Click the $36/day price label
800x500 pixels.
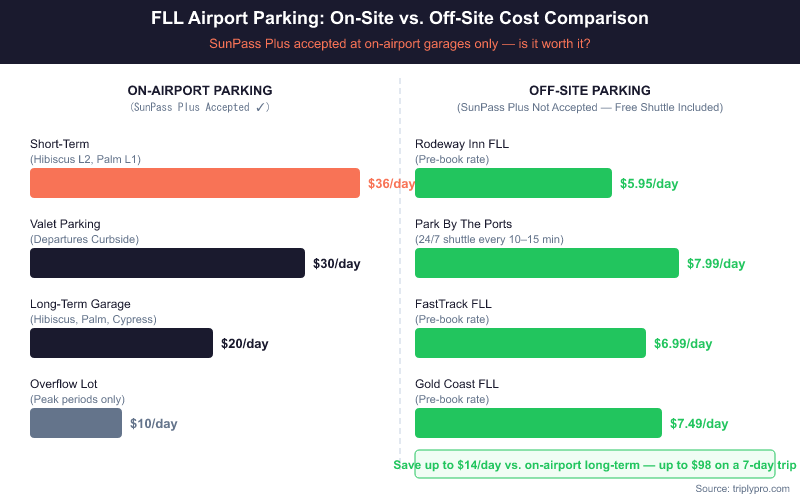tap(391, 184)
